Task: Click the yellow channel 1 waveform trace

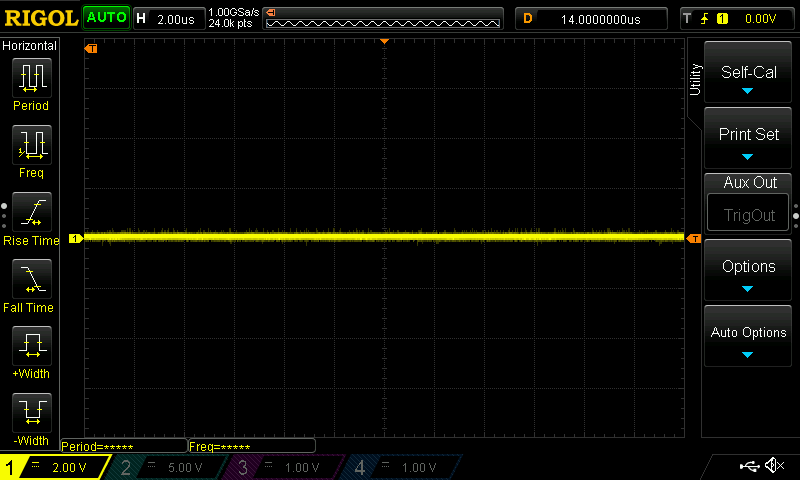Action: tap(384, 237)
